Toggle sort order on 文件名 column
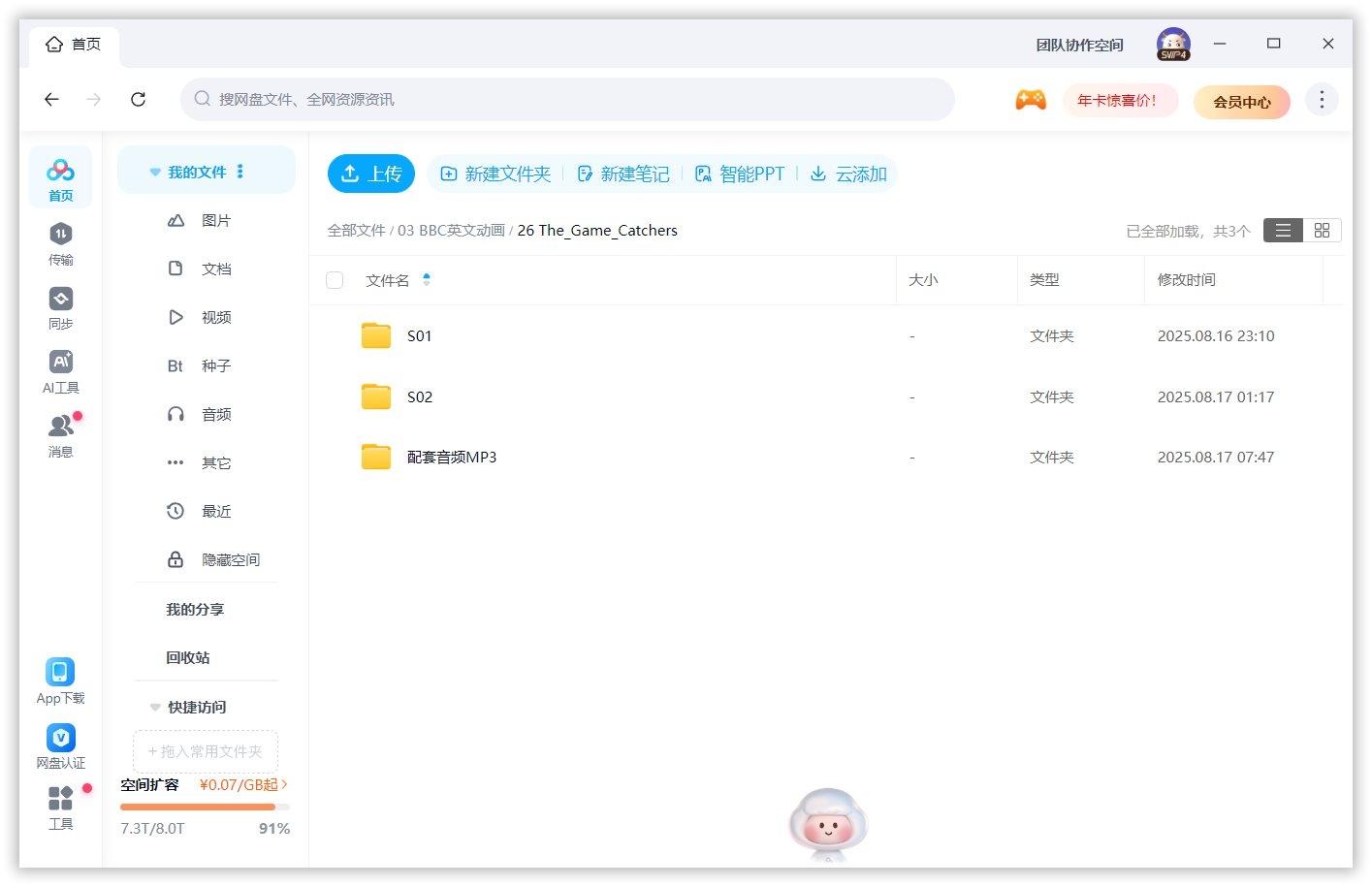The image size is (1372, 887). click(426, 279)
